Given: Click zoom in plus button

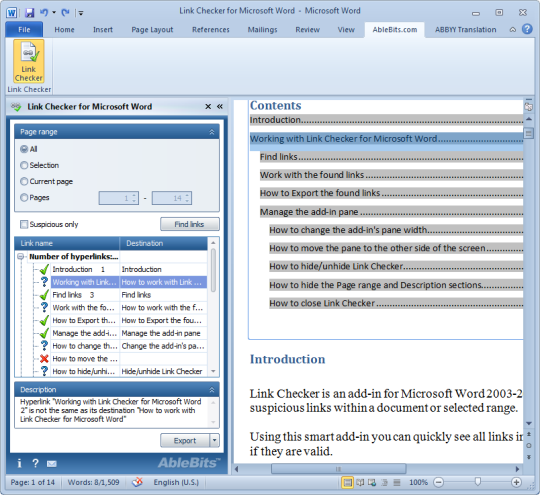Looking at the screenshot, I should click(x=516, y=482).
